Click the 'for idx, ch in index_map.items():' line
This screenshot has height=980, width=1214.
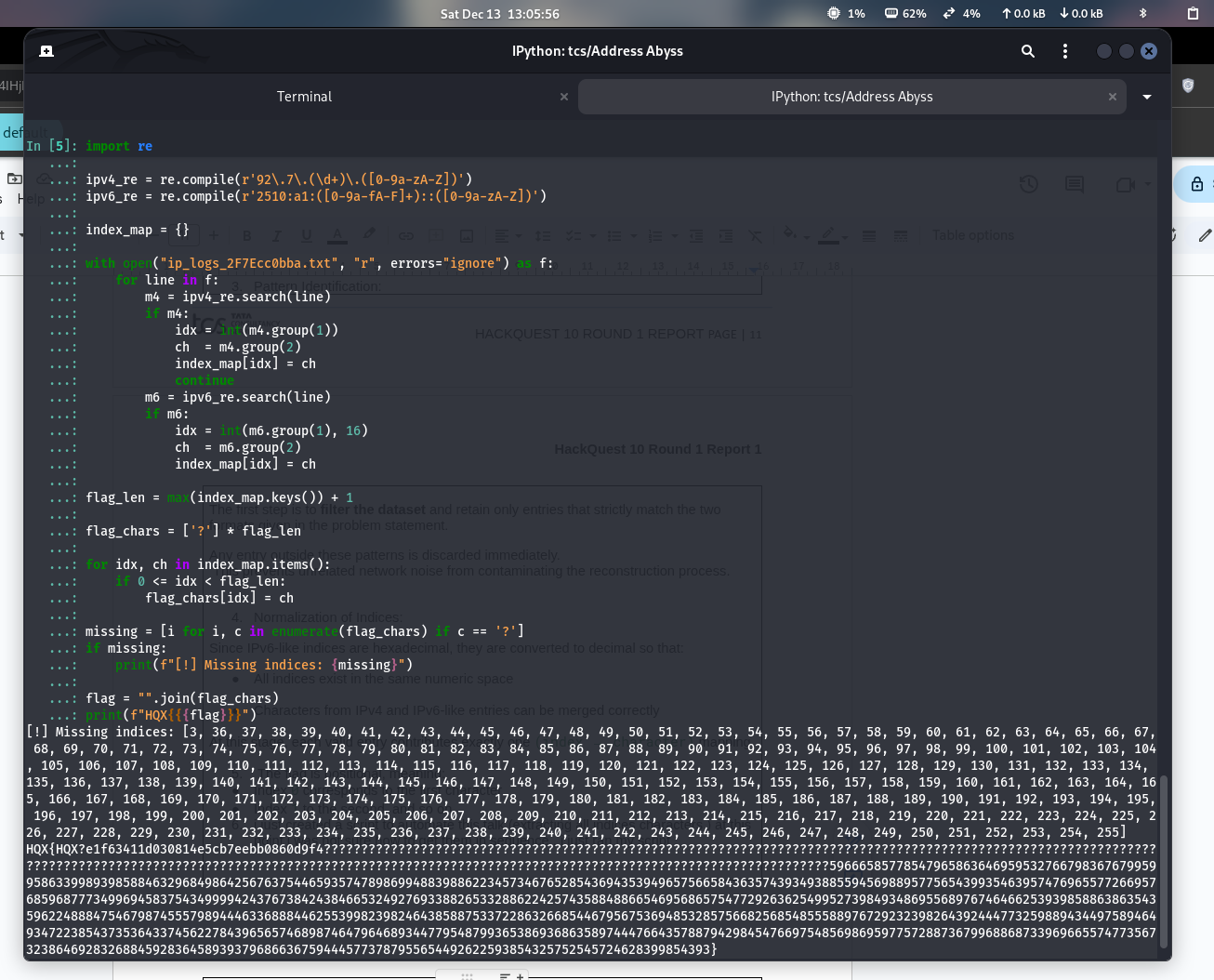(208, 564)
